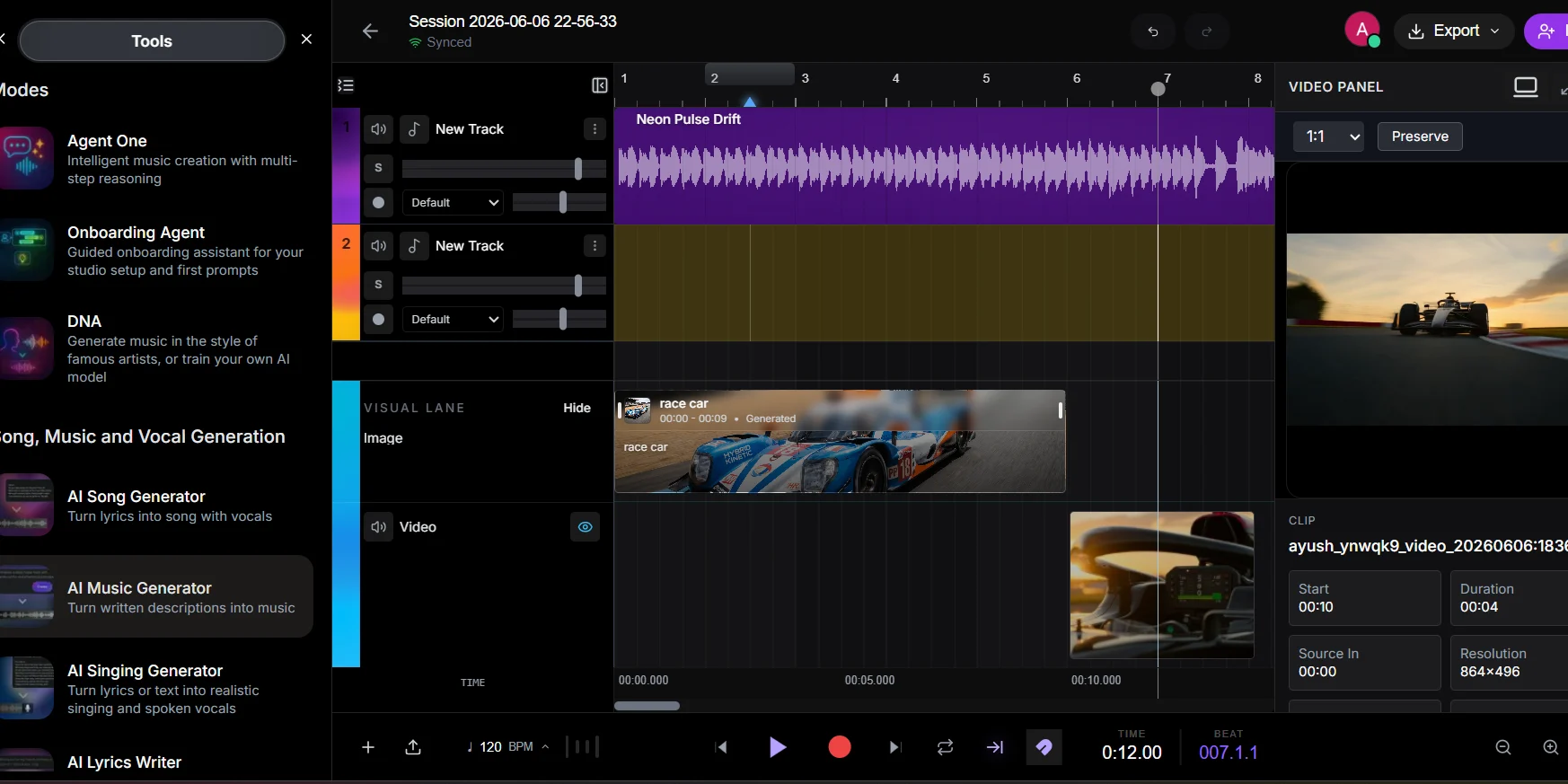Click the upload icon in bottom toolbar
Image resolution: width=1568 pixels, height=784 pixels.
point(413,747)
